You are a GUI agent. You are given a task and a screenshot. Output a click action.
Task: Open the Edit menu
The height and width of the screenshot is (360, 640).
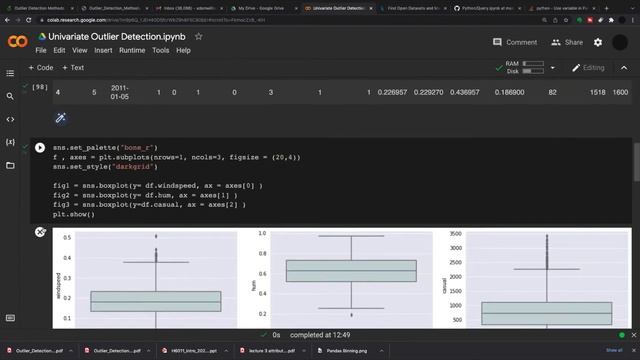point(59,50)
